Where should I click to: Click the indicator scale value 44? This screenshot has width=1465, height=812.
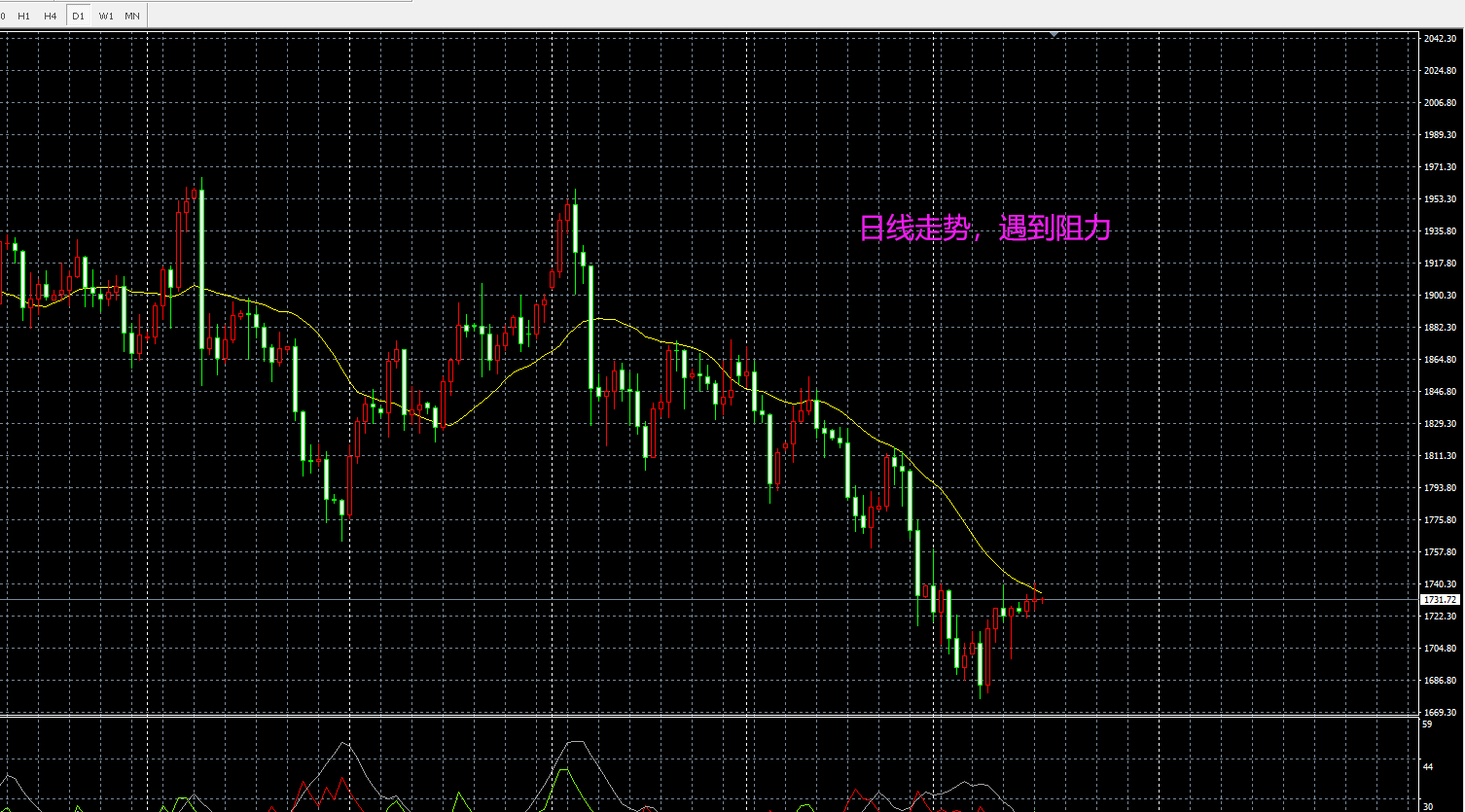[x=1427, y=767]
